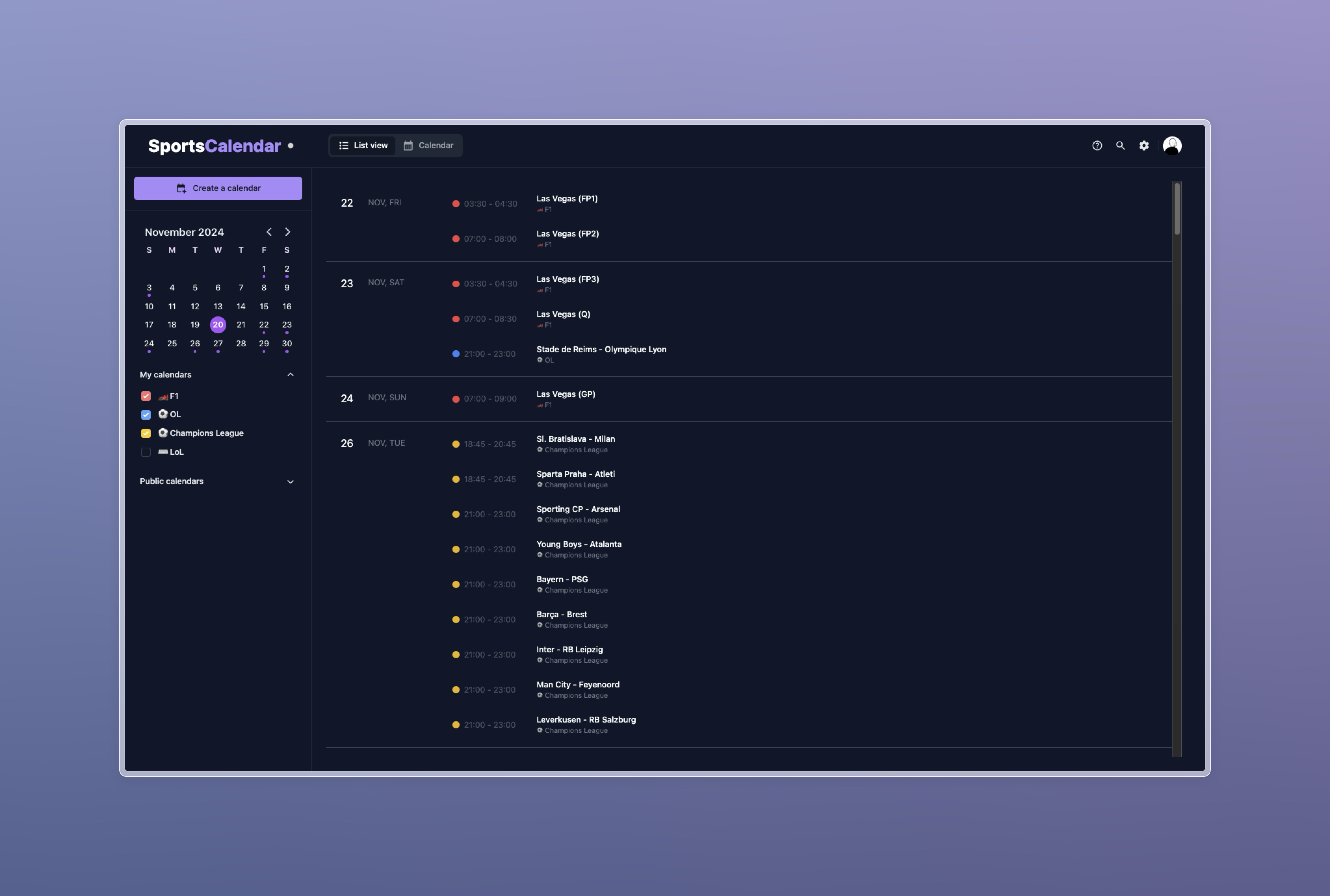Screen dimensions: 1330x896
Task: Click the red color dot beside Las Vegas (FP1)
Action: pyautogui.click(x=456, y=203)
